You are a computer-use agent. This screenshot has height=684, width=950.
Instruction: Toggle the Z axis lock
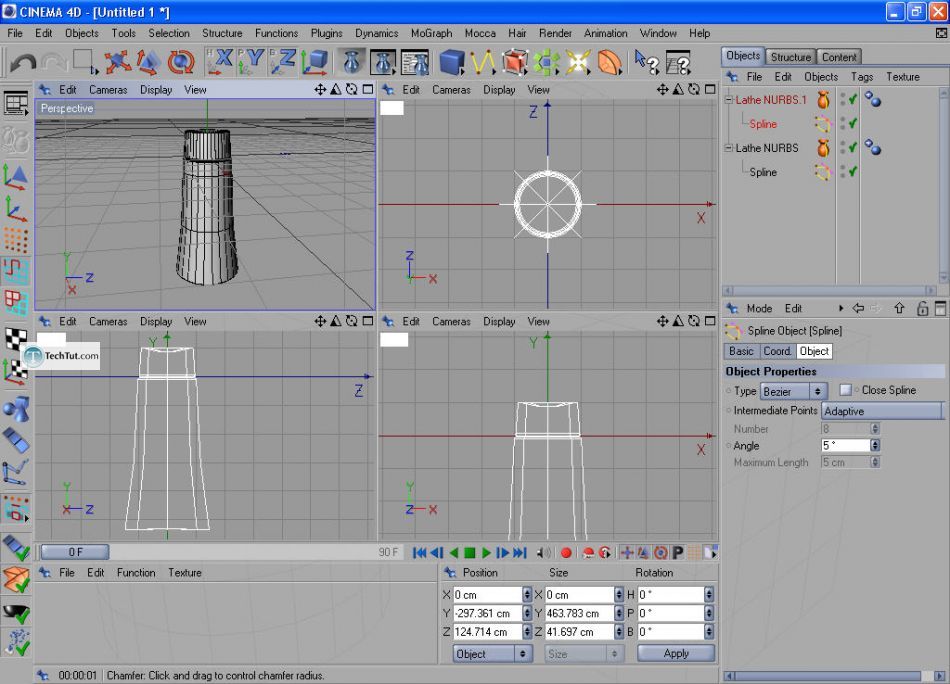(x=283, y=62)
